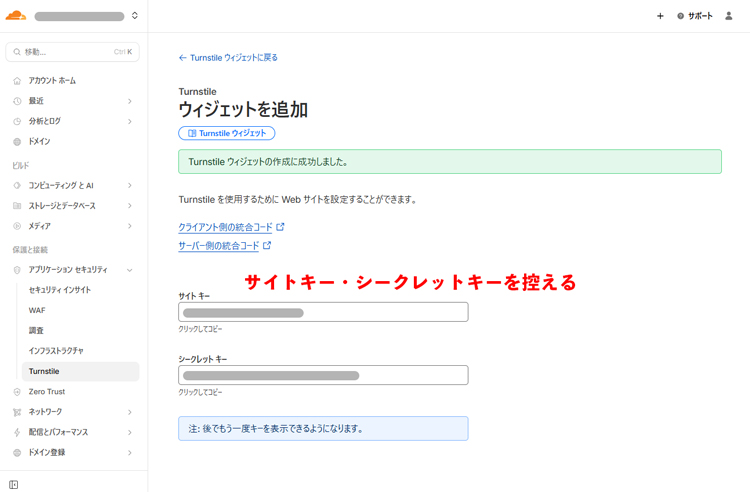
Task: Click the plus add icon in header
Action: pos(660,16)
